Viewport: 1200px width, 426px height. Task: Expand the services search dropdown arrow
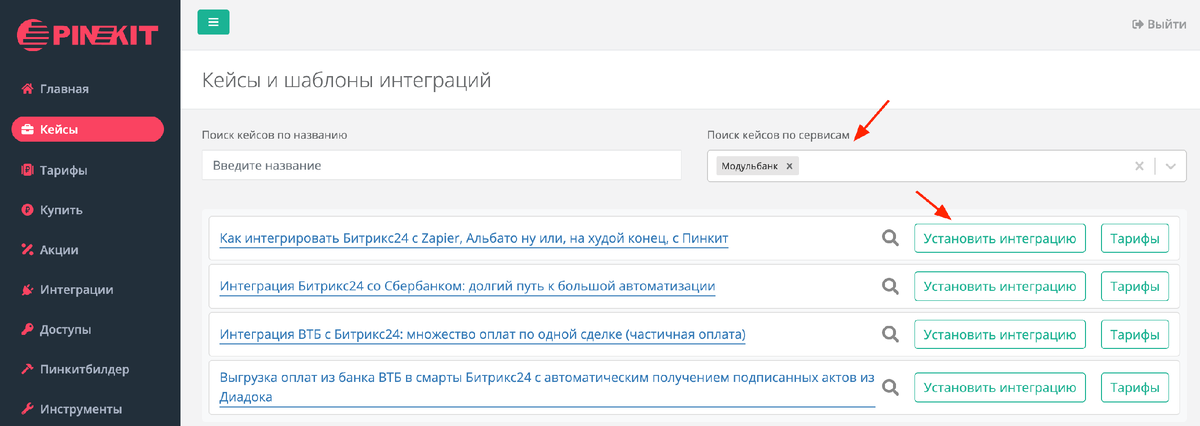point(1170,166)
